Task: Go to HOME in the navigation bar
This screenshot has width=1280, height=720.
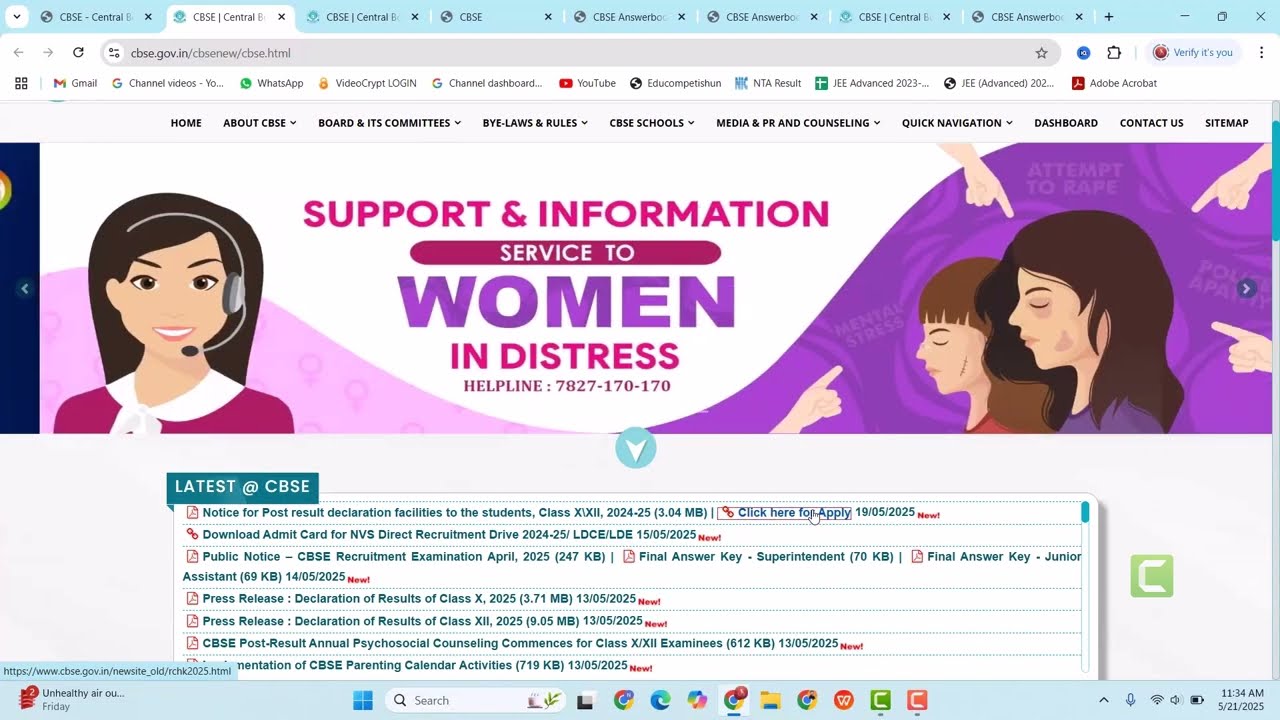Action: pyautogui.click(x=186, y=123)
